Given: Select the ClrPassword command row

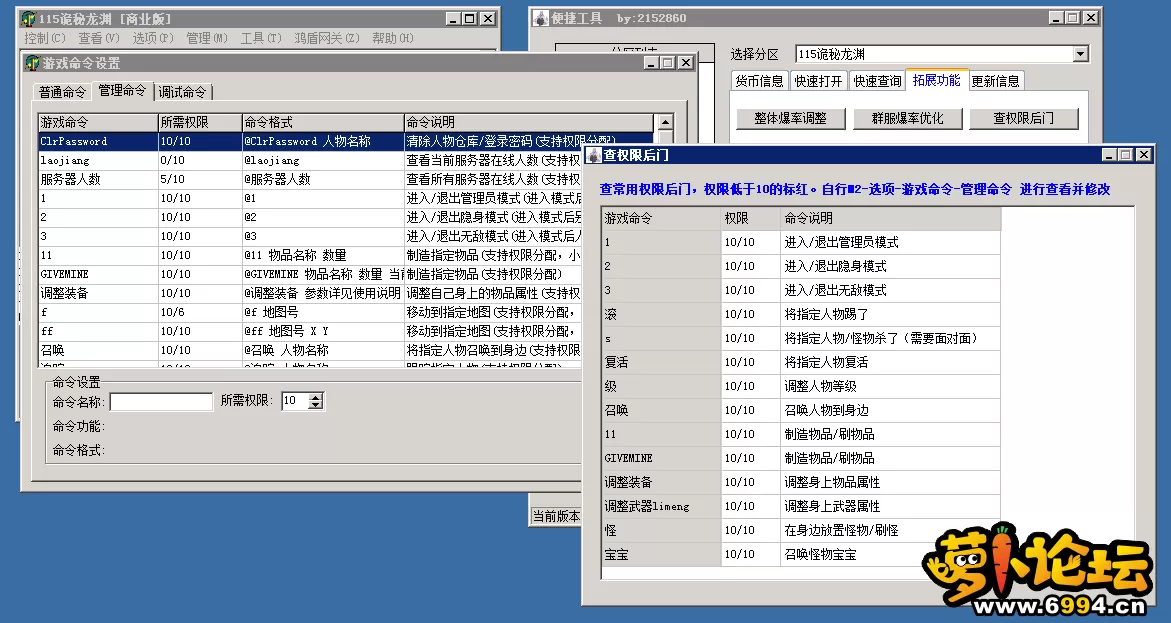Looking at the screenshot, I should click(346, 141).
